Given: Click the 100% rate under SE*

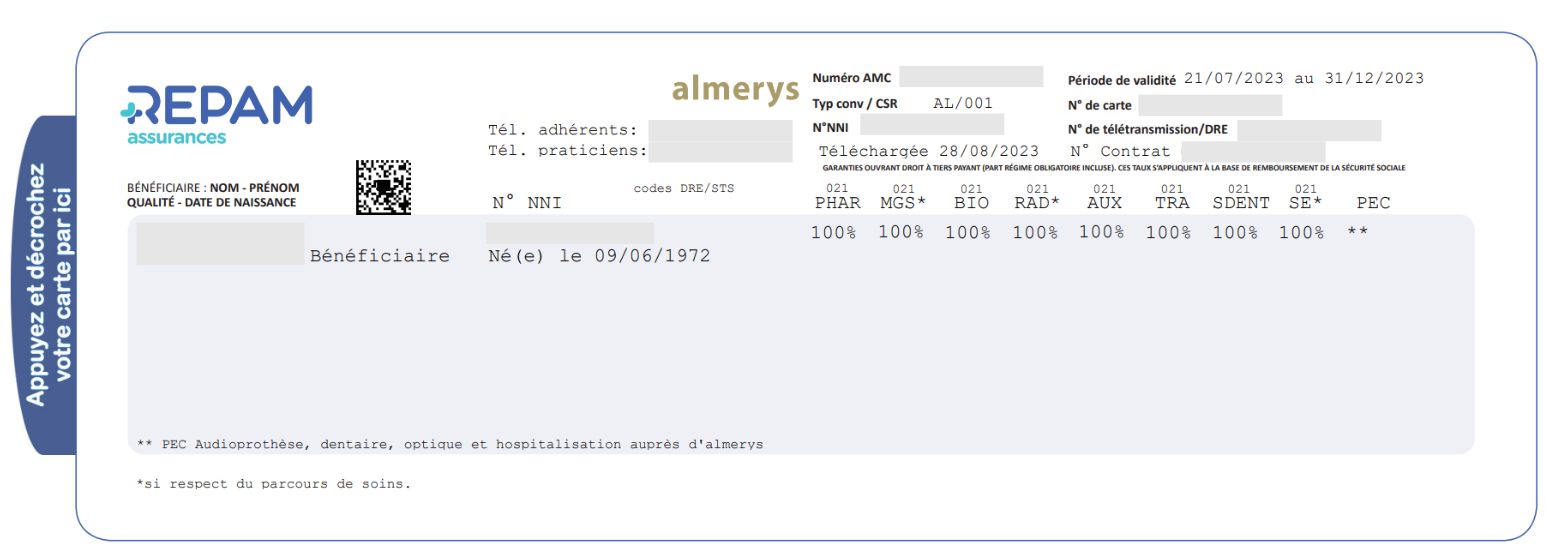Looking at the screenshot, I should (1302, 233).
